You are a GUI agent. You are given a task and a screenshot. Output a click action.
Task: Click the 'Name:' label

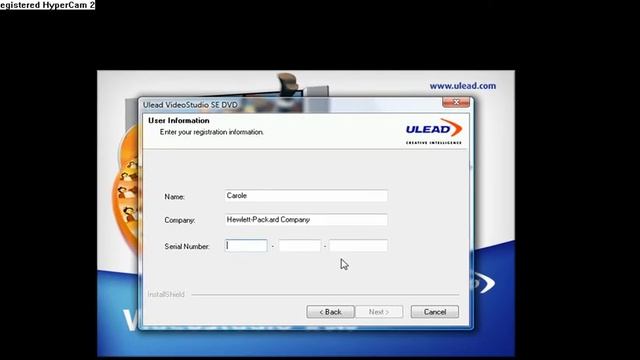(174, 197)
